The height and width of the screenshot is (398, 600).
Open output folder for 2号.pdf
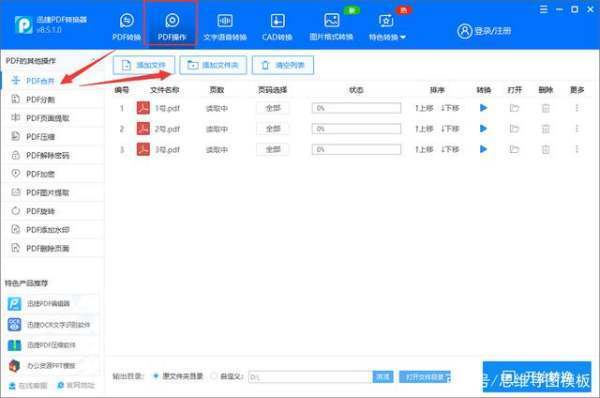tap(514, 129)
